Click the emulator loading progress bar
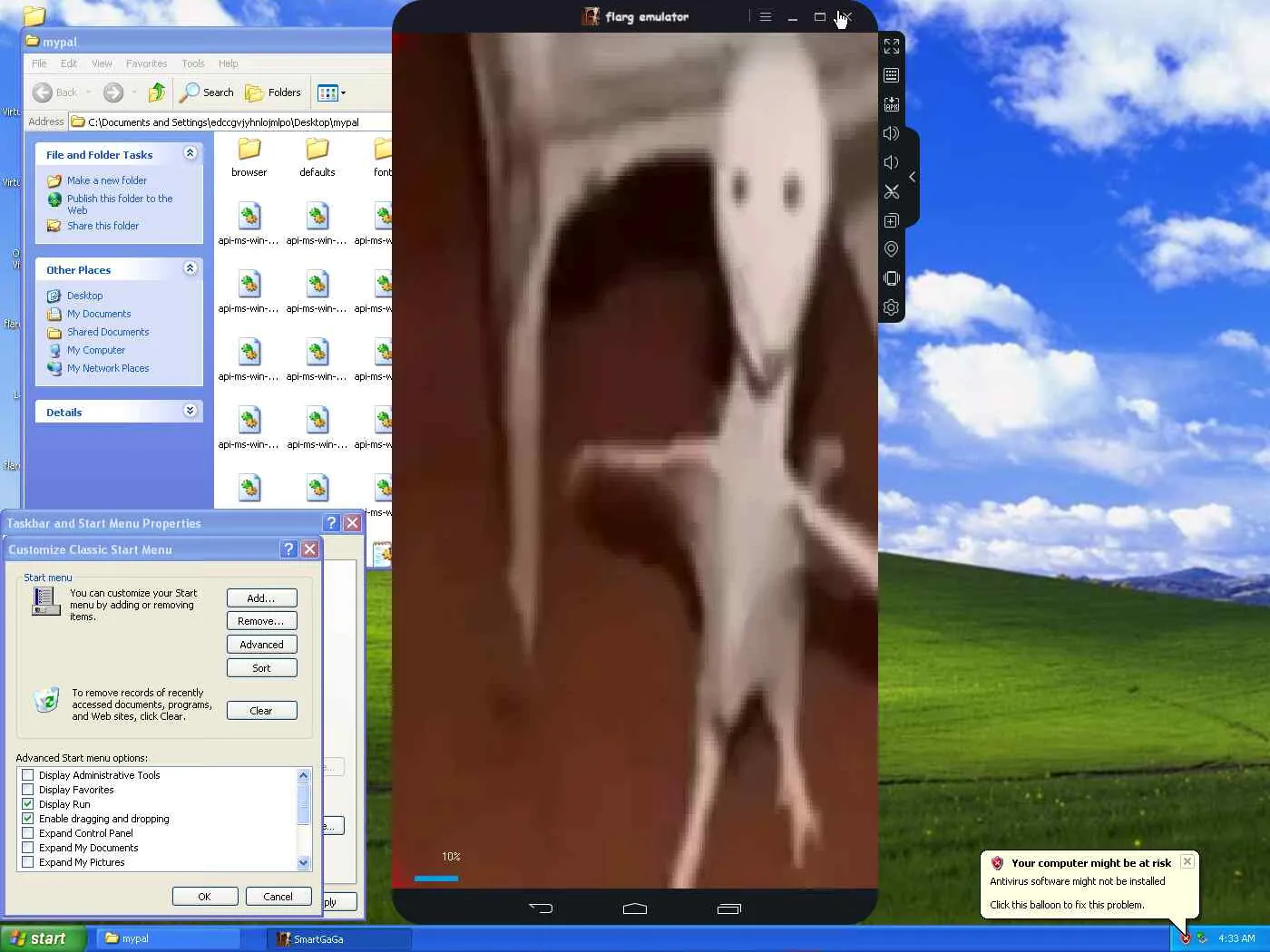This screenshot has height=952, width=1270. (x=436, y=878)
